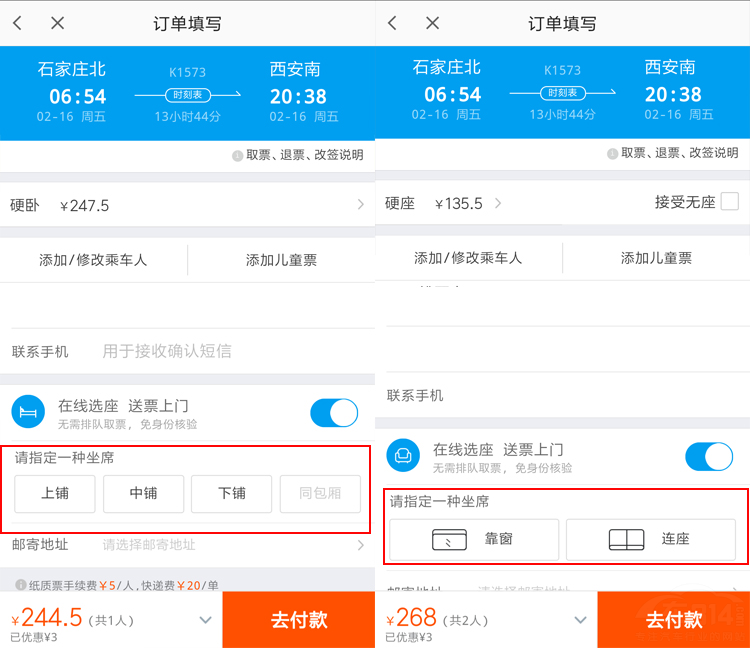The height and width of the screenshot is (648, 750).
Task: Tap the sofa seat icon beside online seat selection
Action: tap(403, 456)
